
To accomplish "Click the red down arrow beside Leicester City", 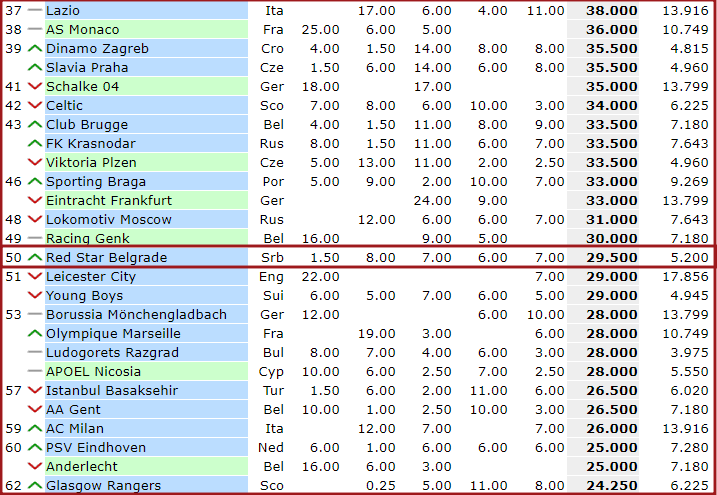I will click(35, 277).
